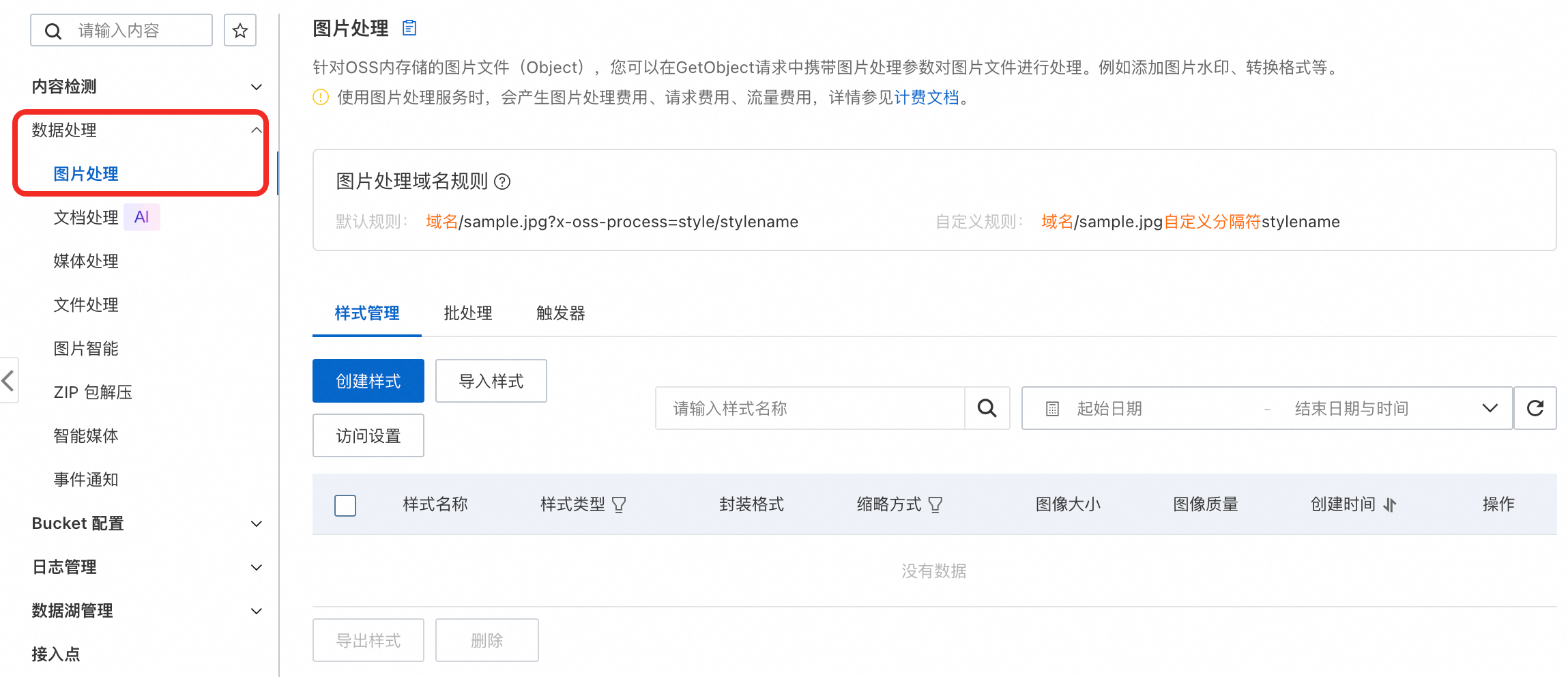The width and height of the screenshot is (1568, 677).
Task: Click the 结束日期与时间 field
Action: (1352, 409)
